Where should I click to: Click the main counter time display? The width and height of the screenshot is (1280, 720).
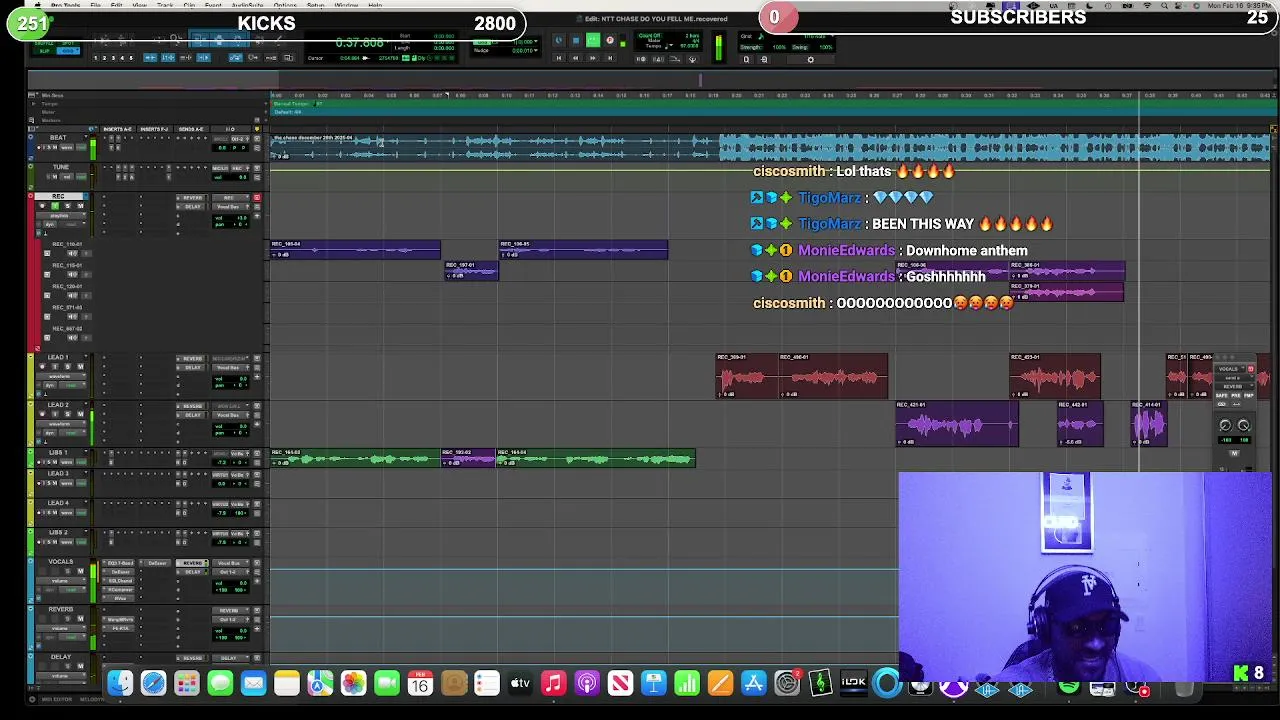click(x=359, y=43)
